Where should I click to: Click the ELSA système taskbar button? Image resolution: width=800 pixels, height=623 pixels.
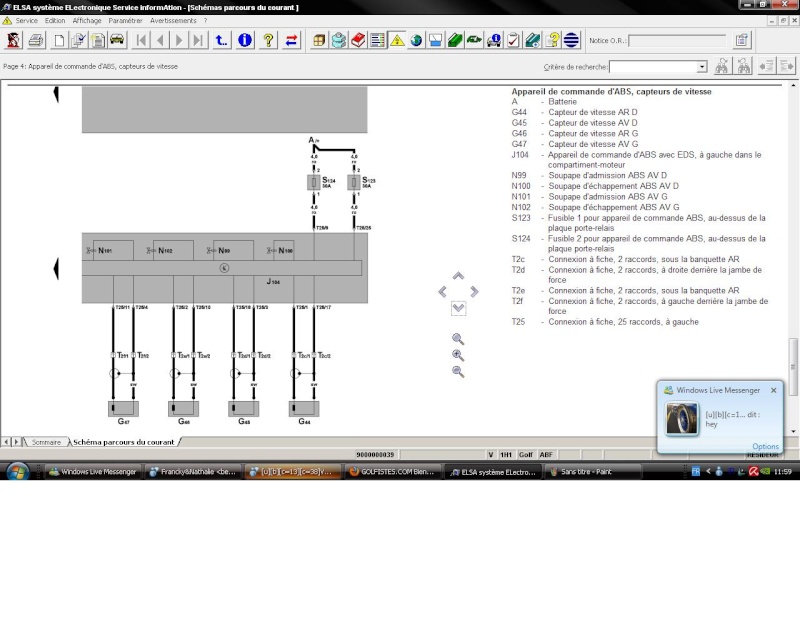(493, 472)
